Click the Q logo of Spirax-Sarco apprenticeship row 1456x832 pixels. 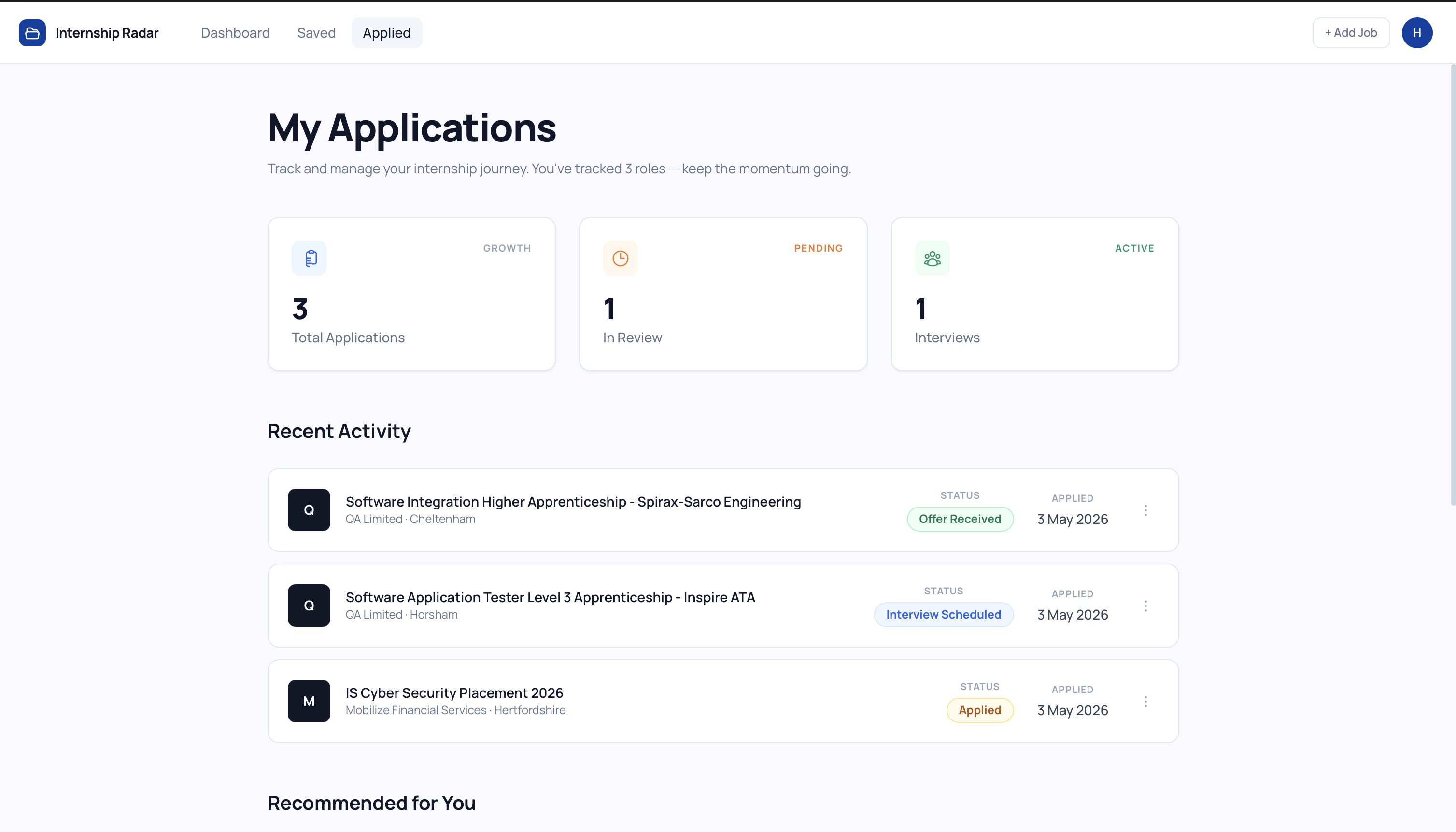click(309, 510)
